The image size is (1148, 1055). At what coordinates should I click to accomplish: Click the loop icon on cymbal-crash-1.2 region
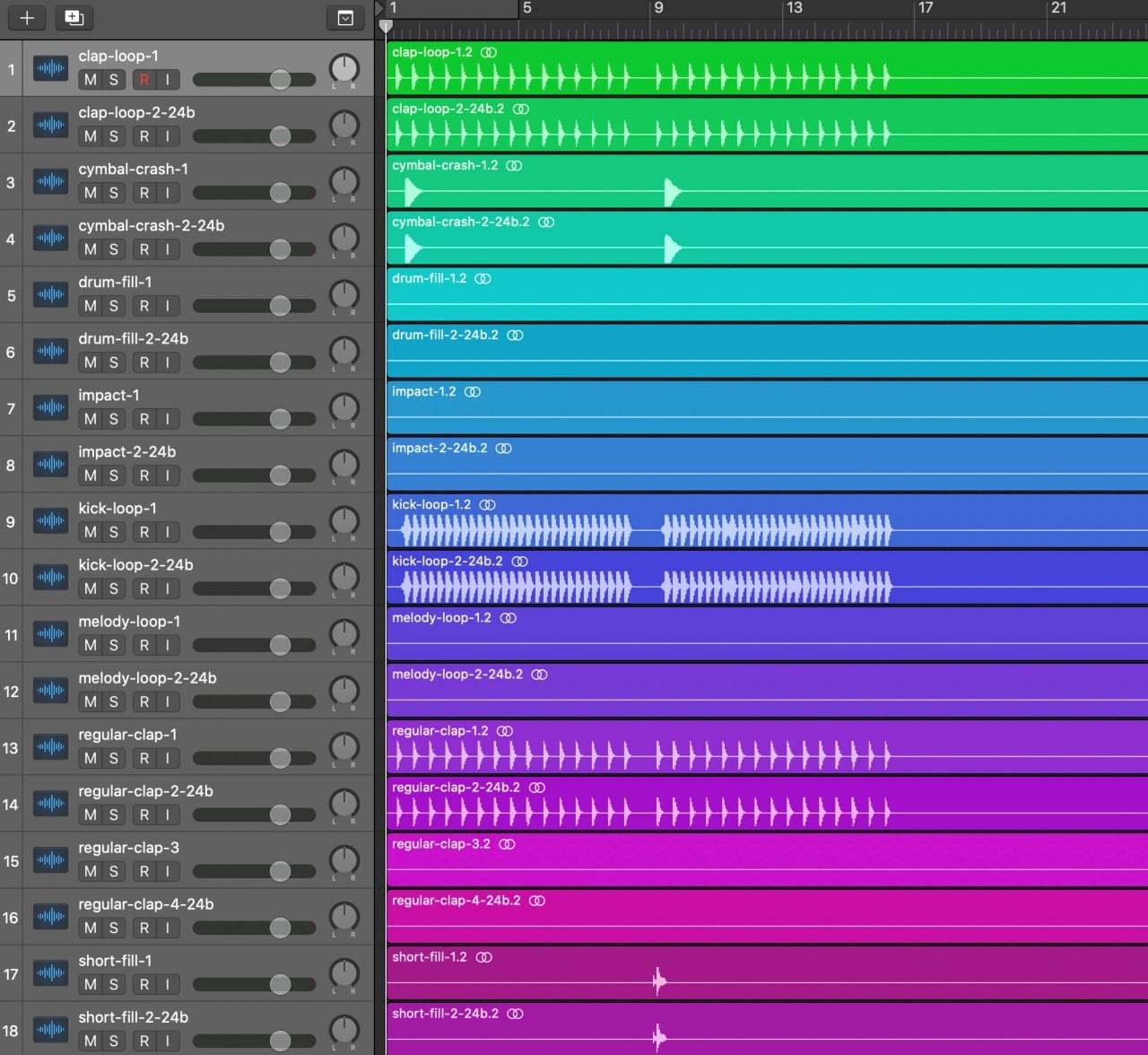click(x=514, y=166)
